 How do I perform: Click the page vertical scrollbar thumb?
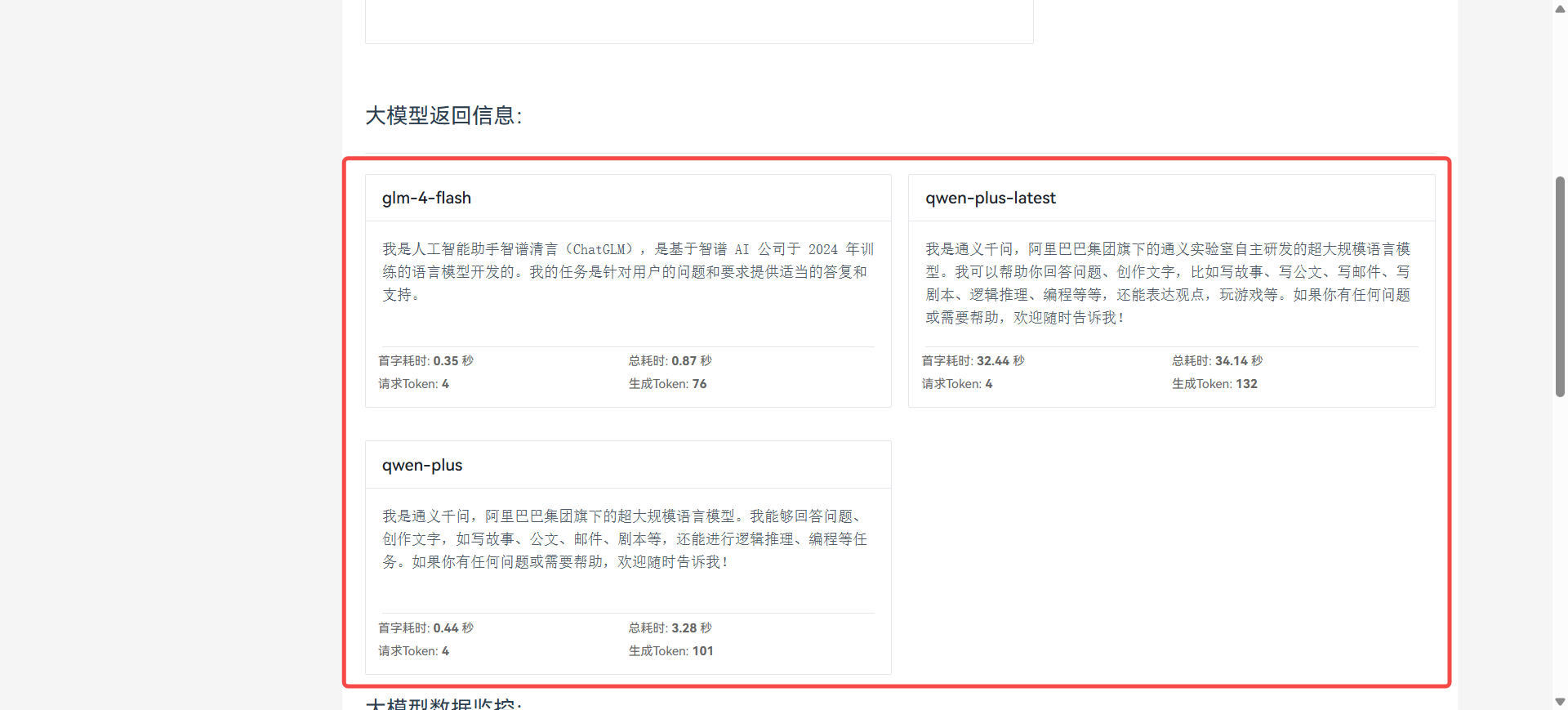point(1560,287)
